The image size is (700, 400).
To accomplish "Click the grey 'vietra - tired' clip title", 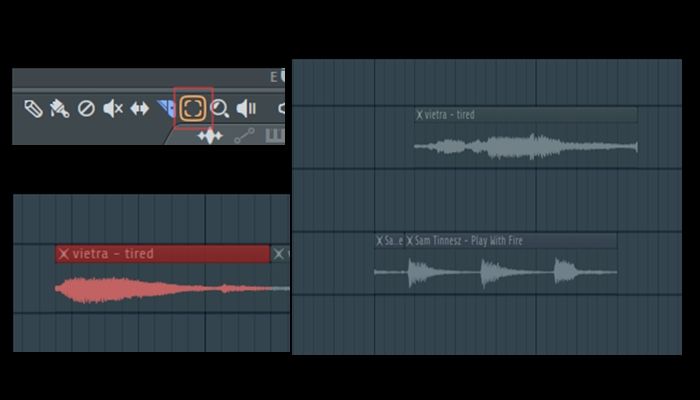I will pos(450,115).
